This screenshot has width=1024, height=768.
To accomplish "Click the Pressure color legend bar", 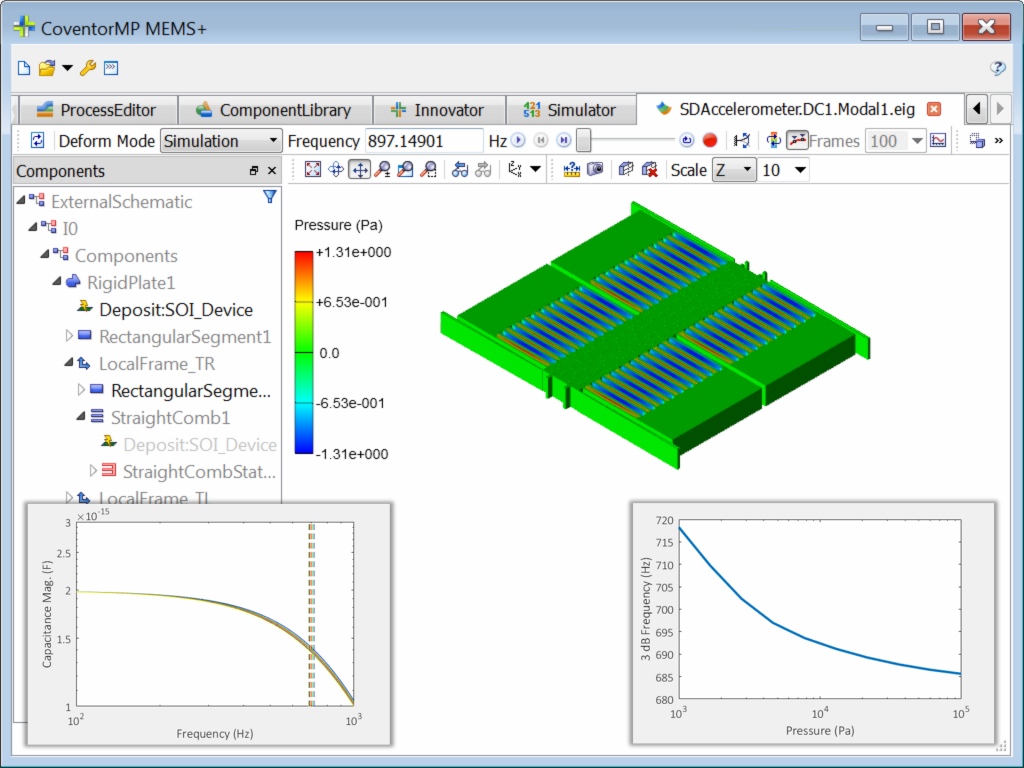I will pos(304,352).
